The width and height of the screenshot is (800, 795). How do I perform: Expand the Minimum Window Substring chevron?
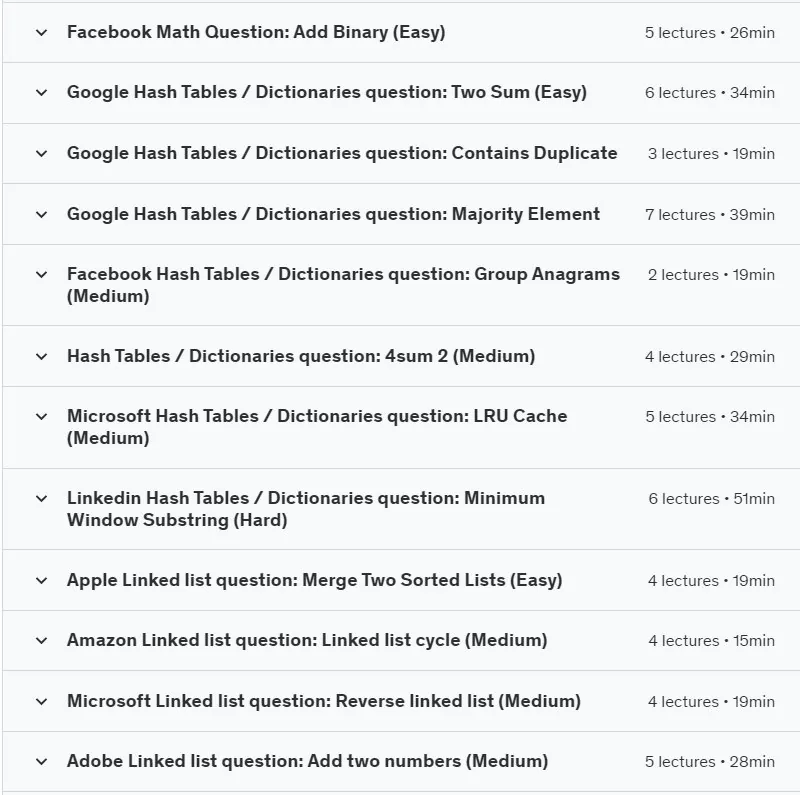click(x=42, y=499)
